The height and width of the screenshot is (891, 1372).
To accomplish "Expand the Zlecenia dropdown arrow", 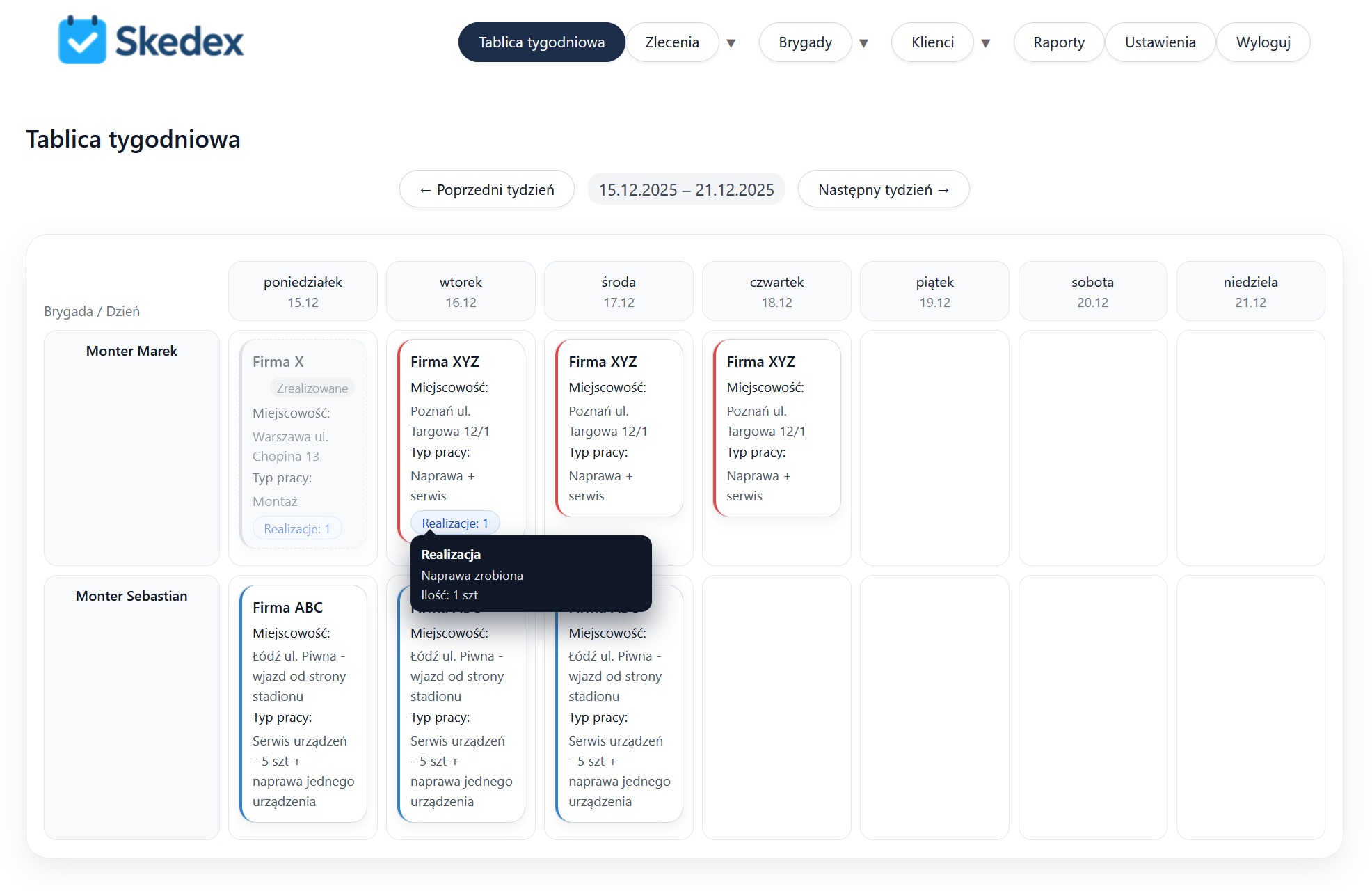I will click(731, 43).
